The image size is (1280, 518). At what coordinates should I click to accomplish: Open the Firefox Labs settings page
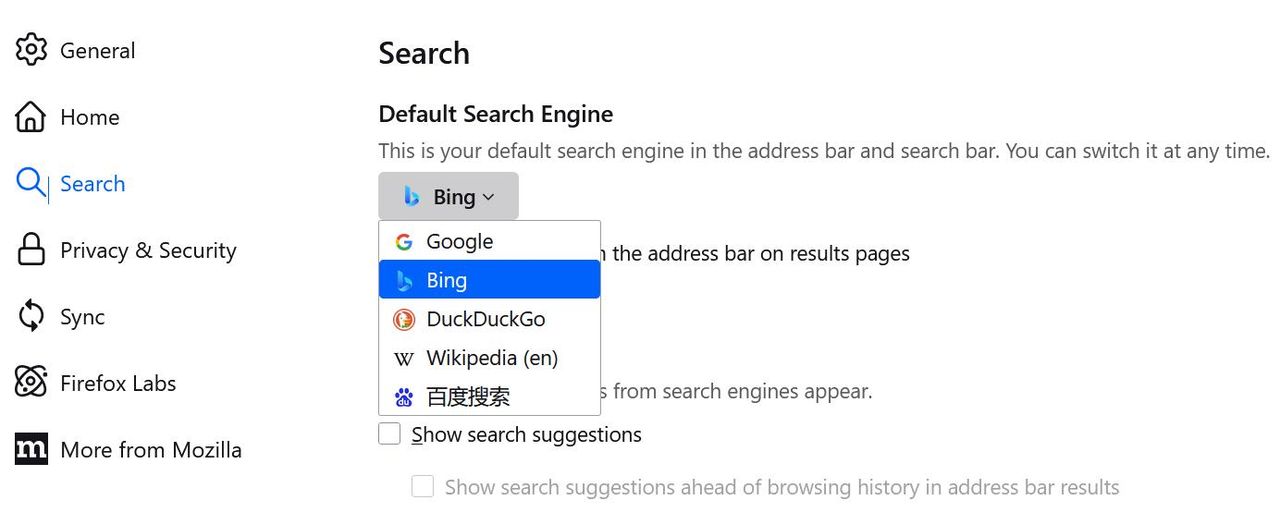pos(118,383)
